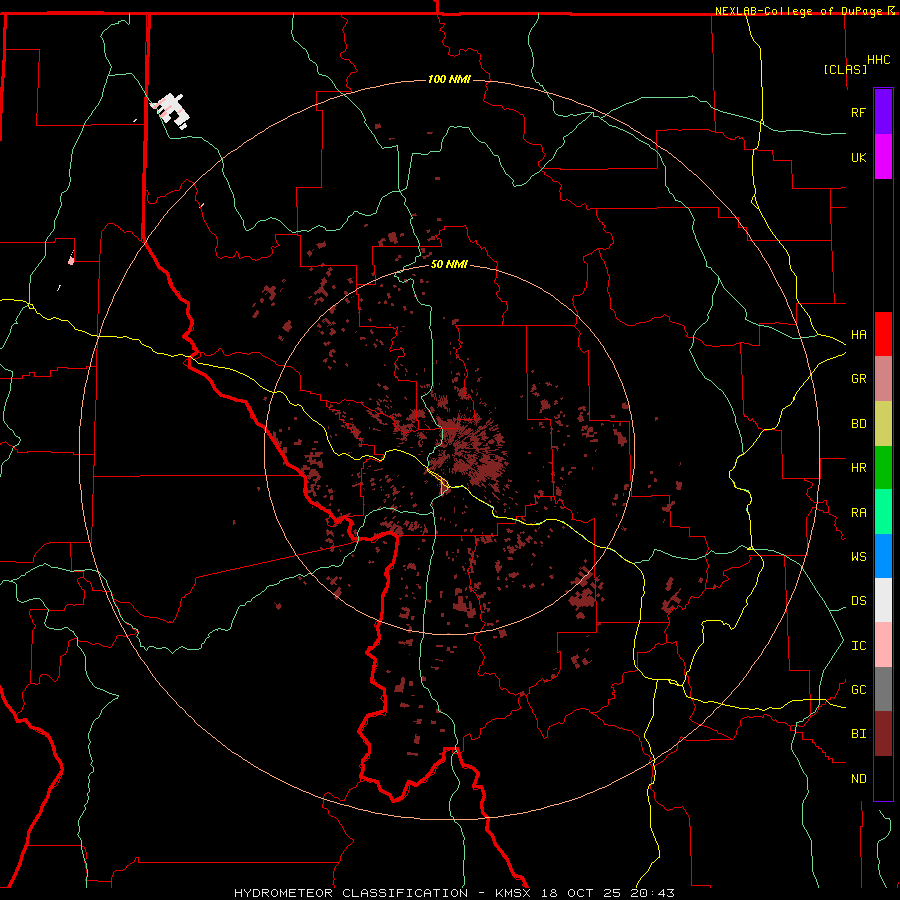Image resolution: width=900 pixels, height=900 pixels.
Task: Click the WS legend label
Action: (858, 557)
